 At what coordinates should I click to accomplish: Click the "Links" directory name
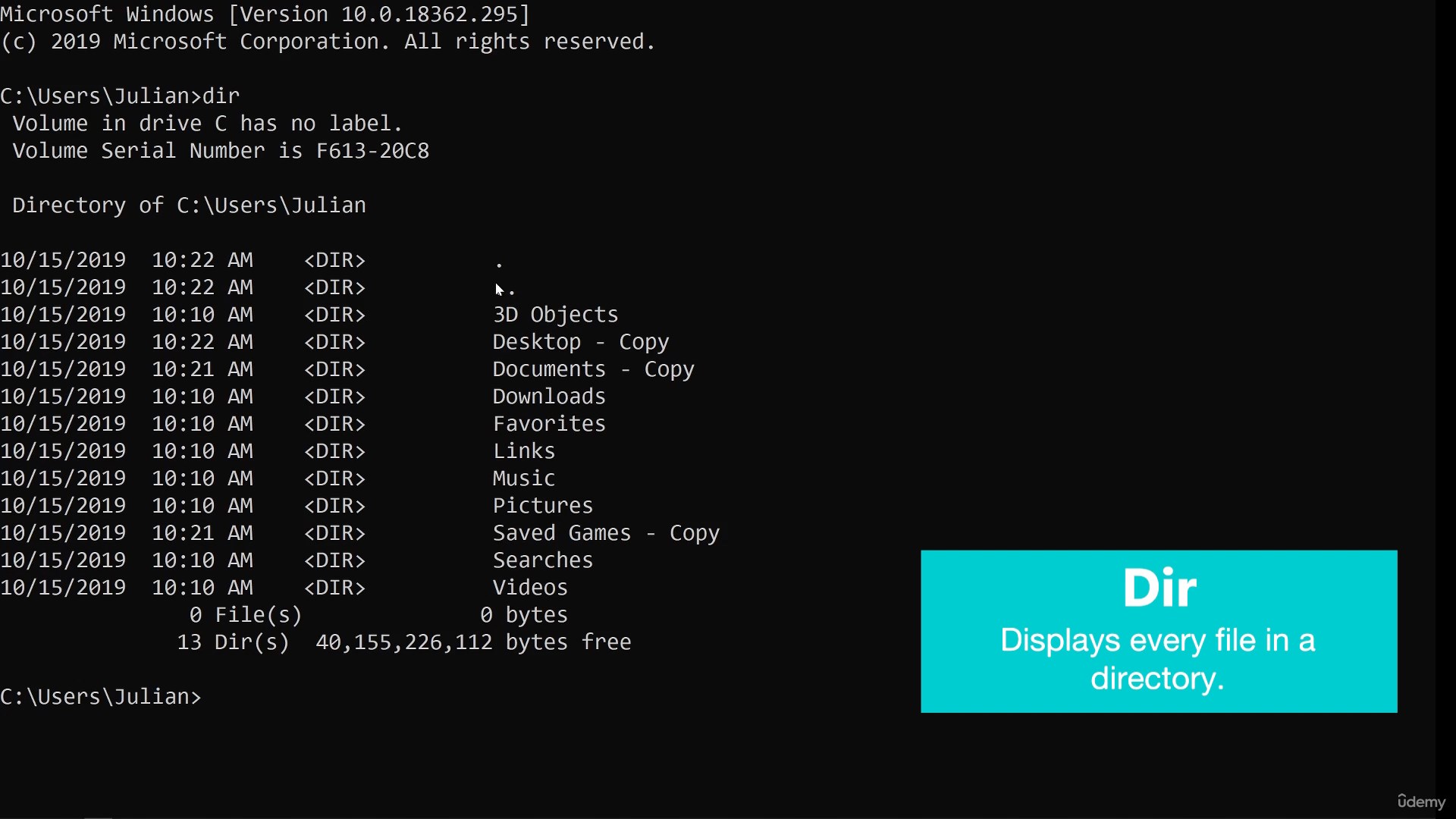click(x=524, y=451)
